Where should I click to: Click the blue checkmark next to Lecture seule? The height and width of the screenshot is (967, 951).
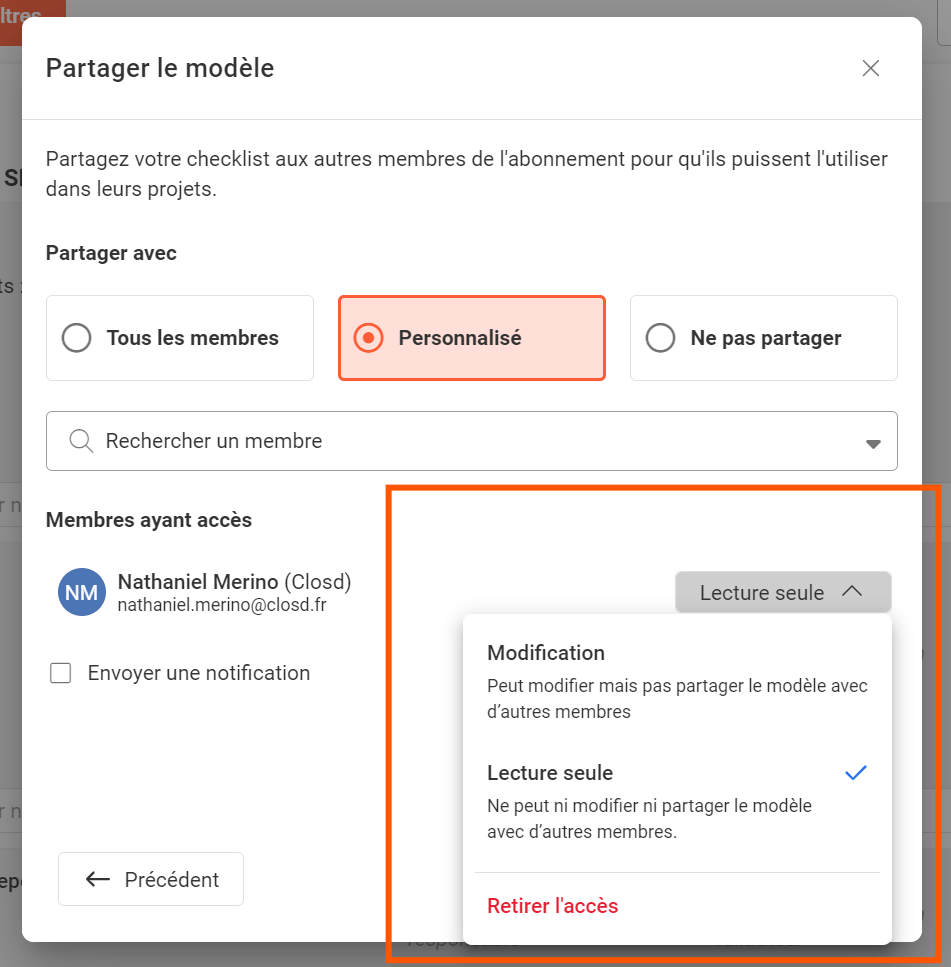tap(855, 773)
